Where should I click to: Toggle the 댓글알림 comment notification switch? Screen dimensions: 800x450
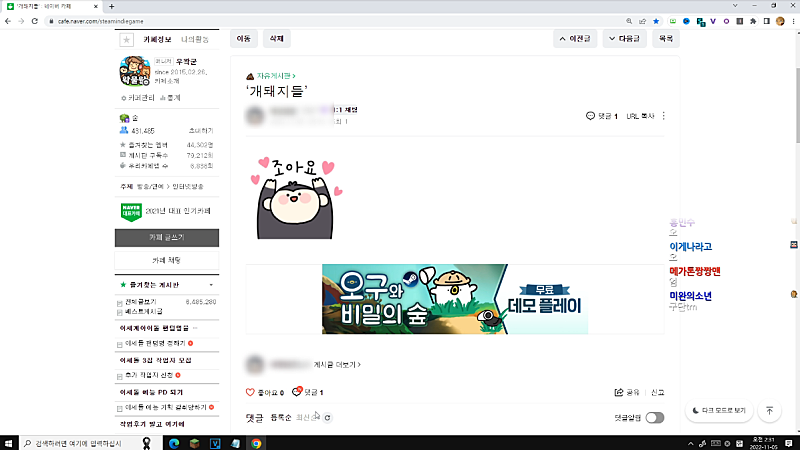coord(655,417)
